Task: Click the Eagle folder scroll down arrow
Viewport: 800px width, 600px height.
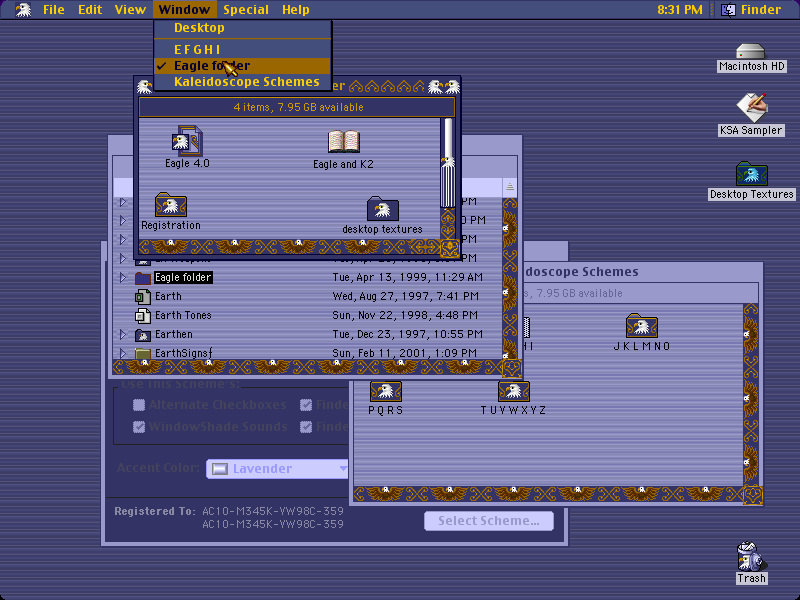Action: coord(447,232)
